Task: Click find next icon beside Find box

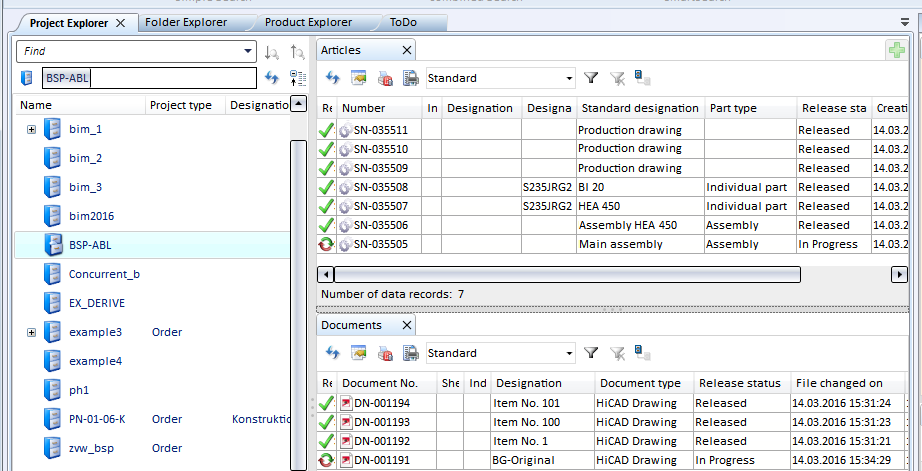Action: (271, 51)
